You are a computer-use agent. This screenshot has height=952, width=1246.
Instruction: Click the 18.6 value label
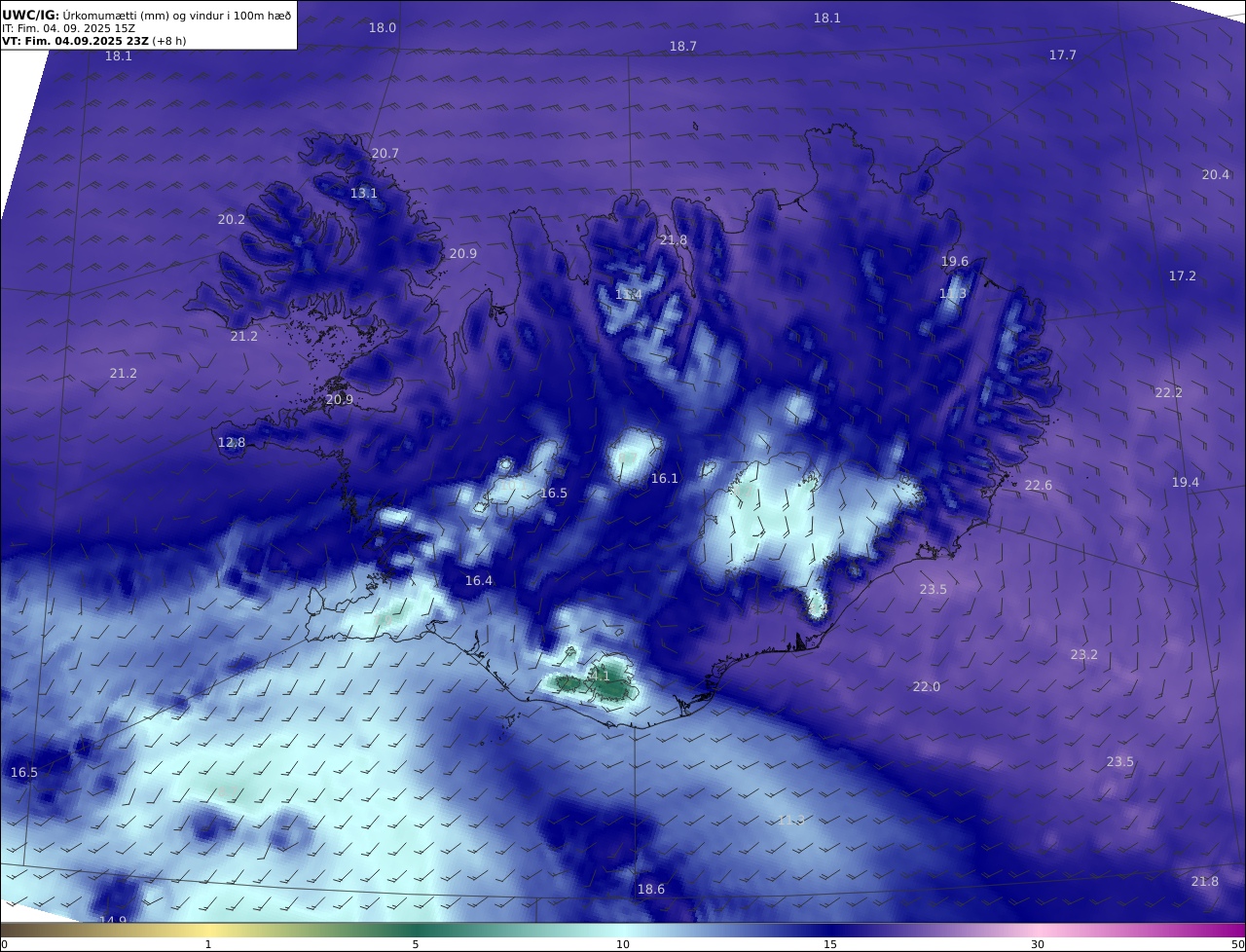(651, 889)
